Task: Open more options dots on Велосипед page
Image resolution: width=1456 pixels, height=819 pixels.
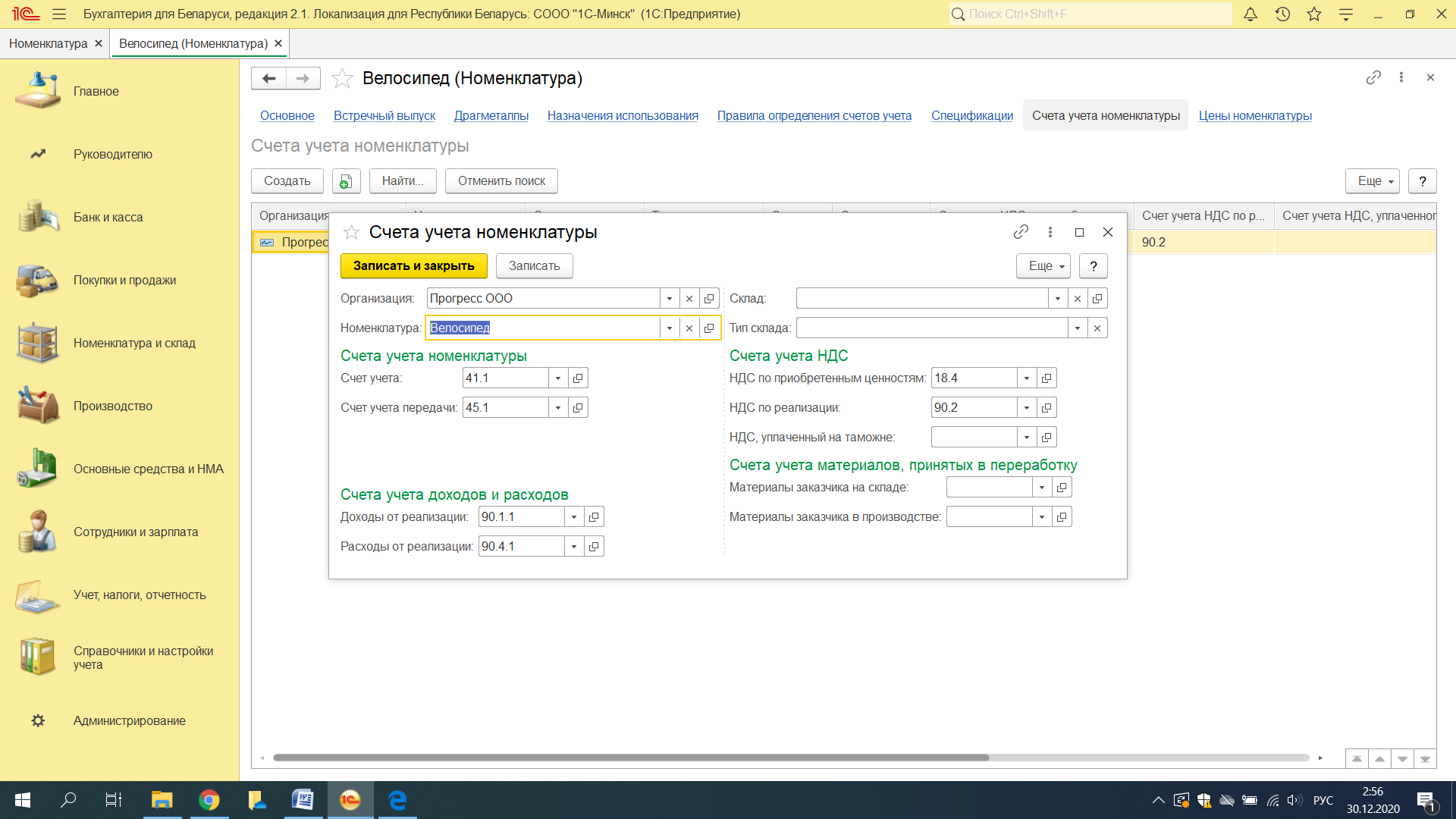Action: pyautogui.click(x=1401, y=77)
